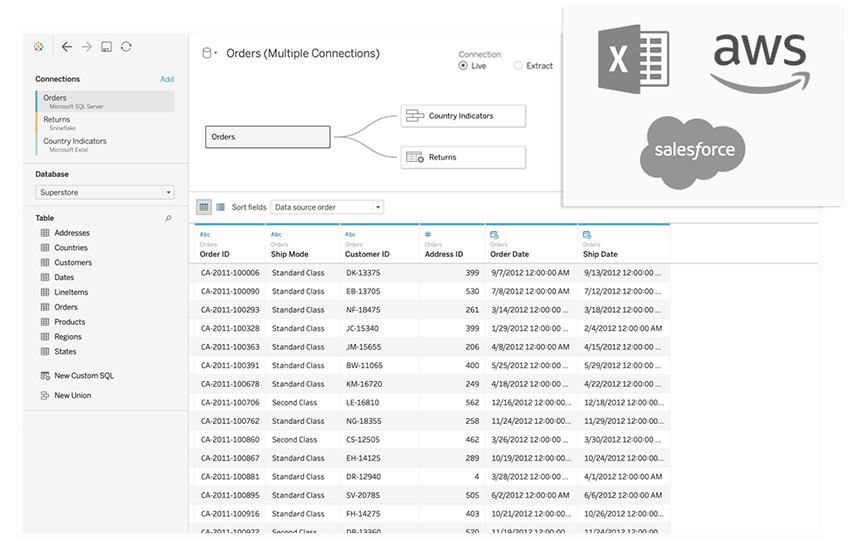Click the refresh data source icon
The image size is (850, 539).
126,47
